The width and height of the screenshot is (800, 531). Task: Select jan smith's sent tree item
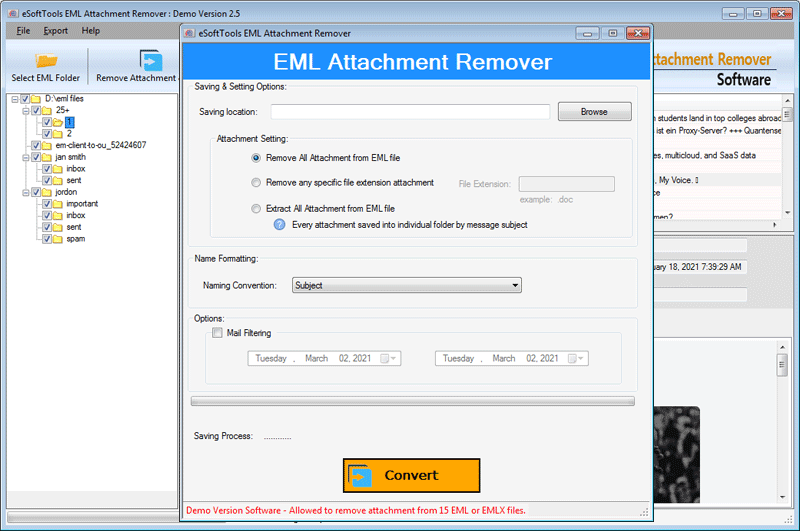(x=73, y=181)
